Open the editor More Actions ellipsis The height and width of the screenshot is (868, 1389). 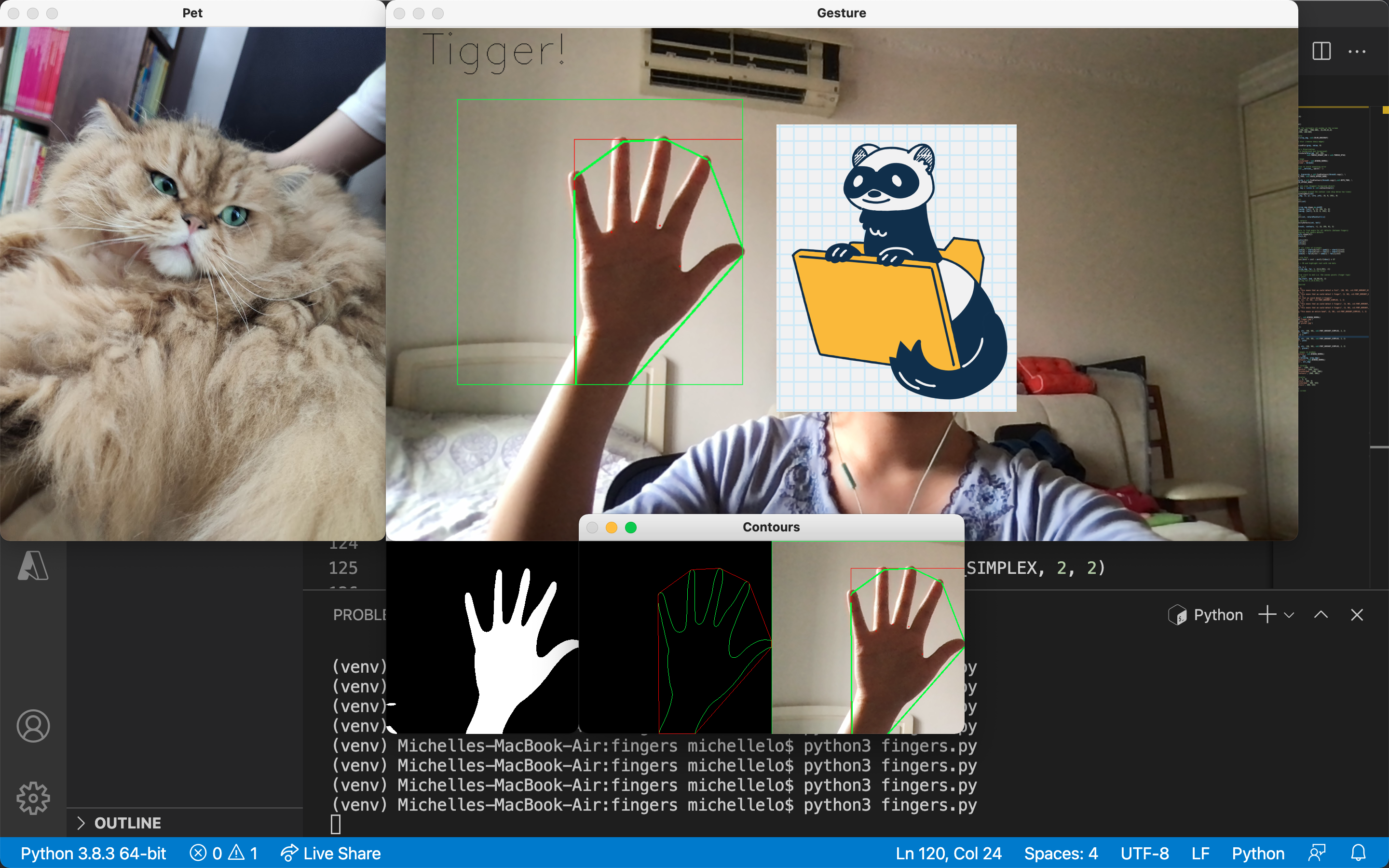1357,52
